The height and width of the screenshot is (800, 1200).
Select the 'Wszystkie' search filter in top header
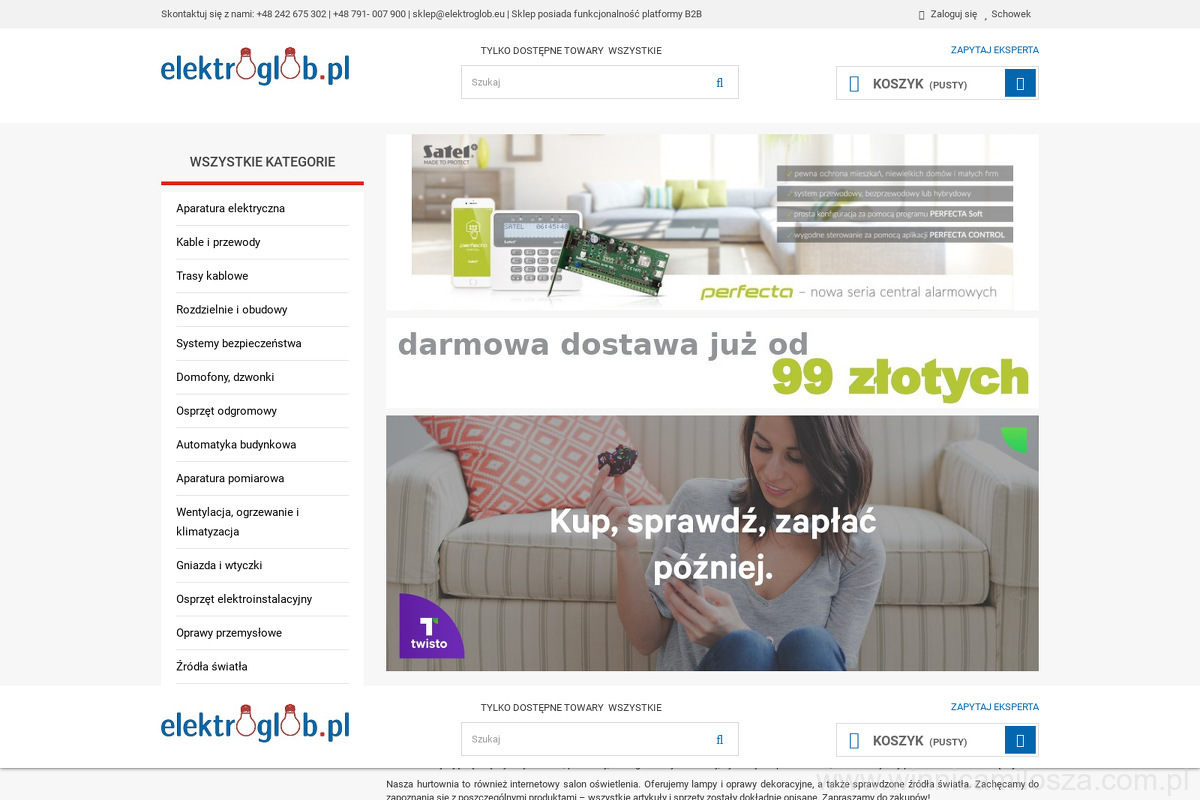(634, 51)
